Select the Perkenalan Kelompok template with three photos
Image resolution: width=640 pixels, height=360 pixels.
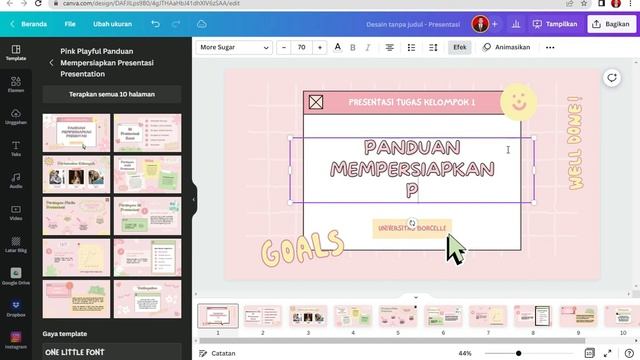pyautogui.click(x=76, y=174)
